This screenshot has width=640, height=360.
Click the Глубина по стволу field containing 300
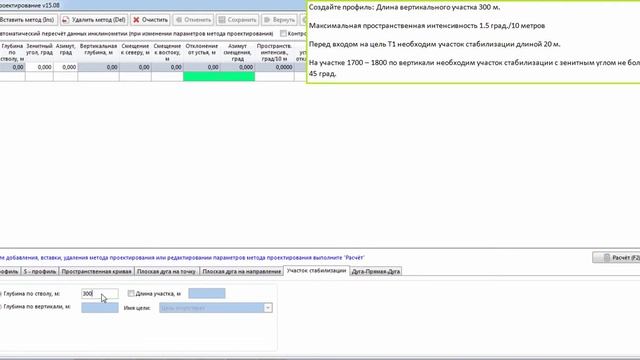(100, 293)
